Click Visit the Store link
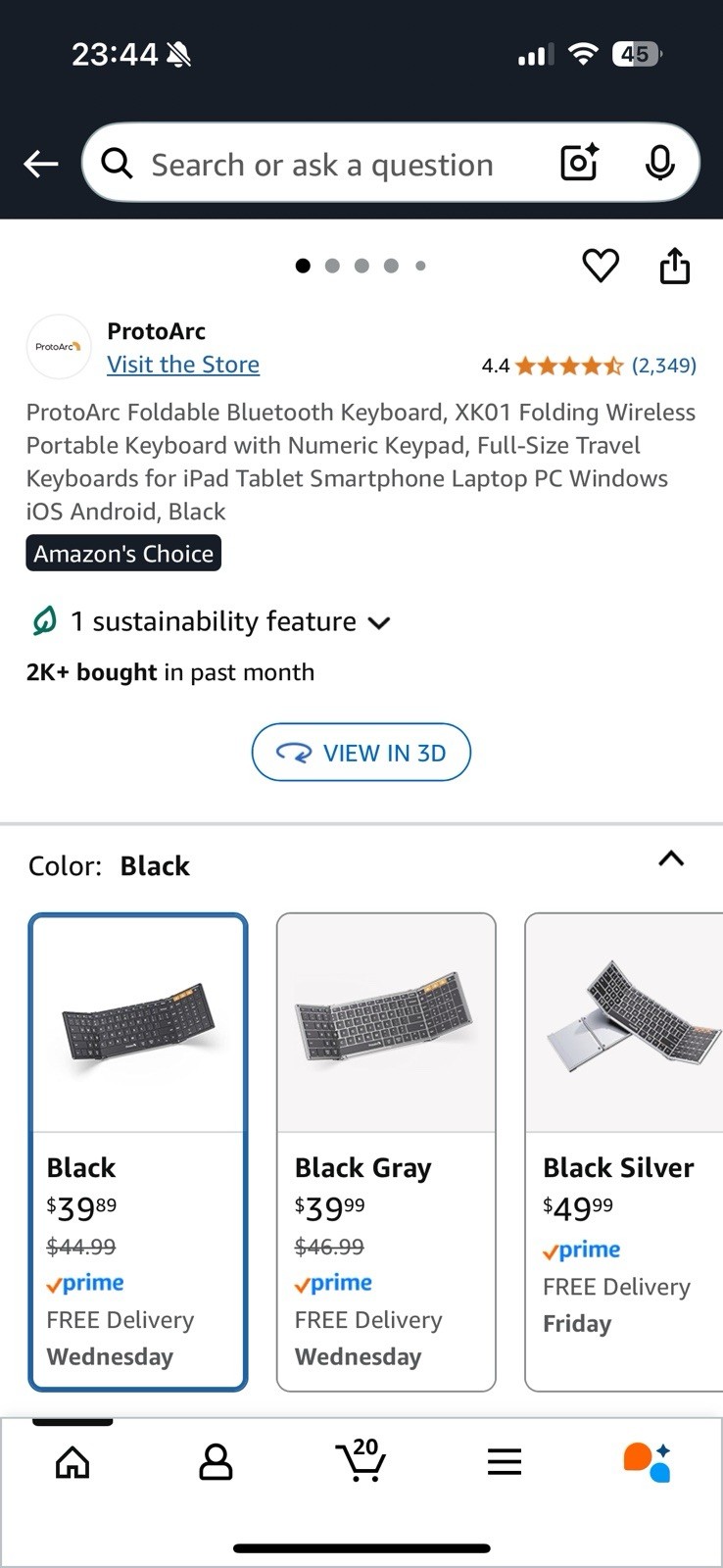The image size is (723, 1568). click(183, 365)
